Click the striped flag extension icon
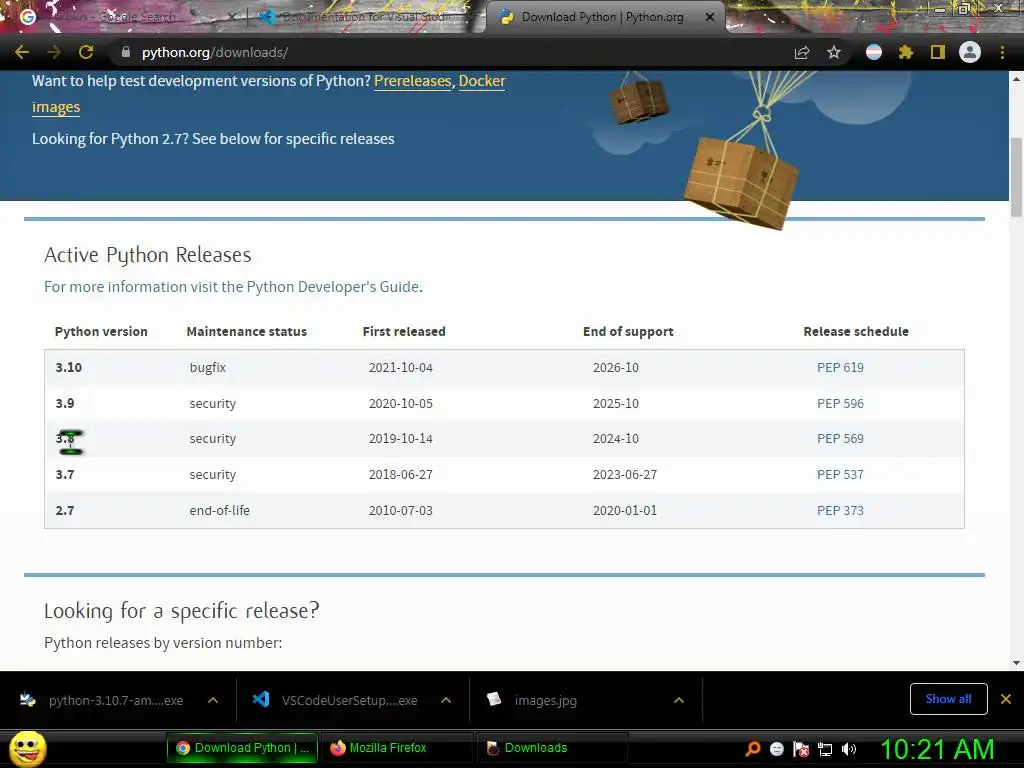 pos(874,52)
